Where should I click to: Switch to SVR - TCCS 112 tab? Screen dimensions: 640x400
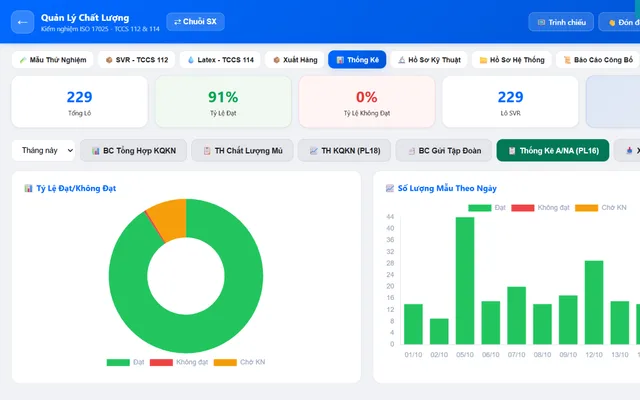[x=137, y=60]
